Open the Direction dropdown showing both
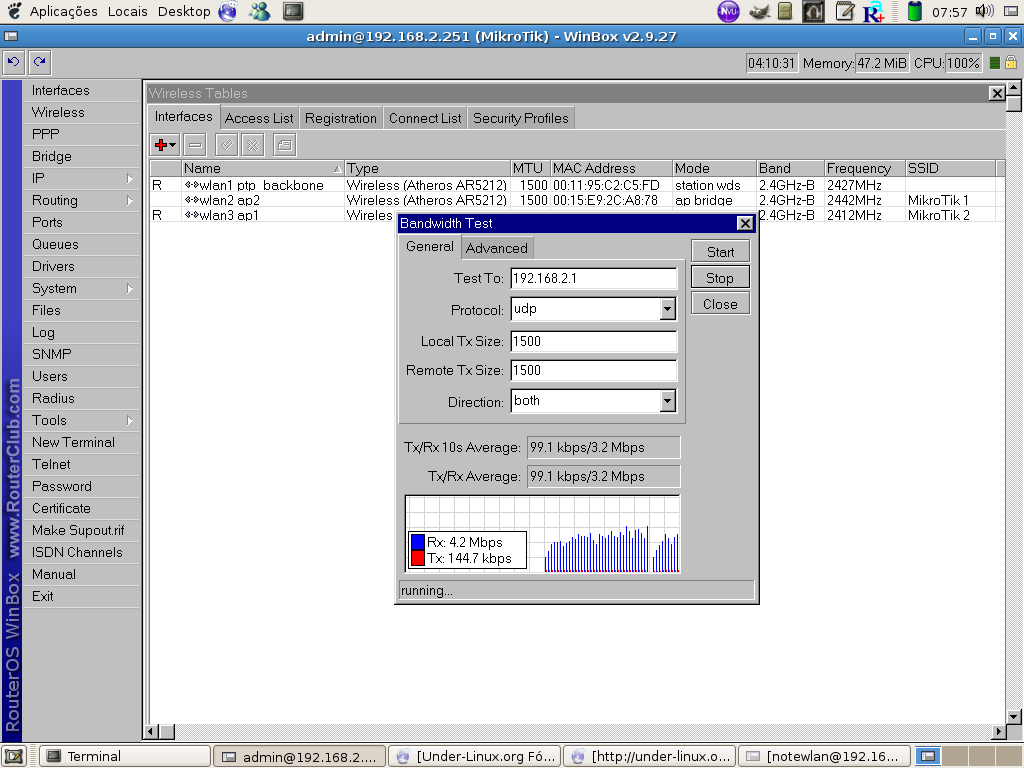1024x768 pixels. pyautogui.click(x=667, y=402)
